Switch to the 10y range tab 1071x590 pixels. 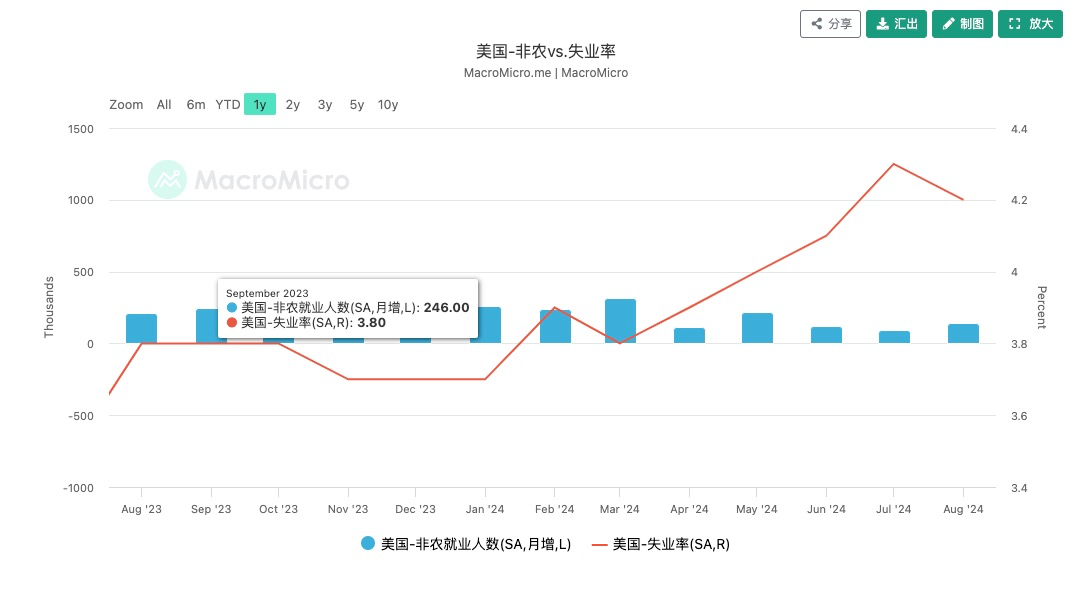[386, 104]
